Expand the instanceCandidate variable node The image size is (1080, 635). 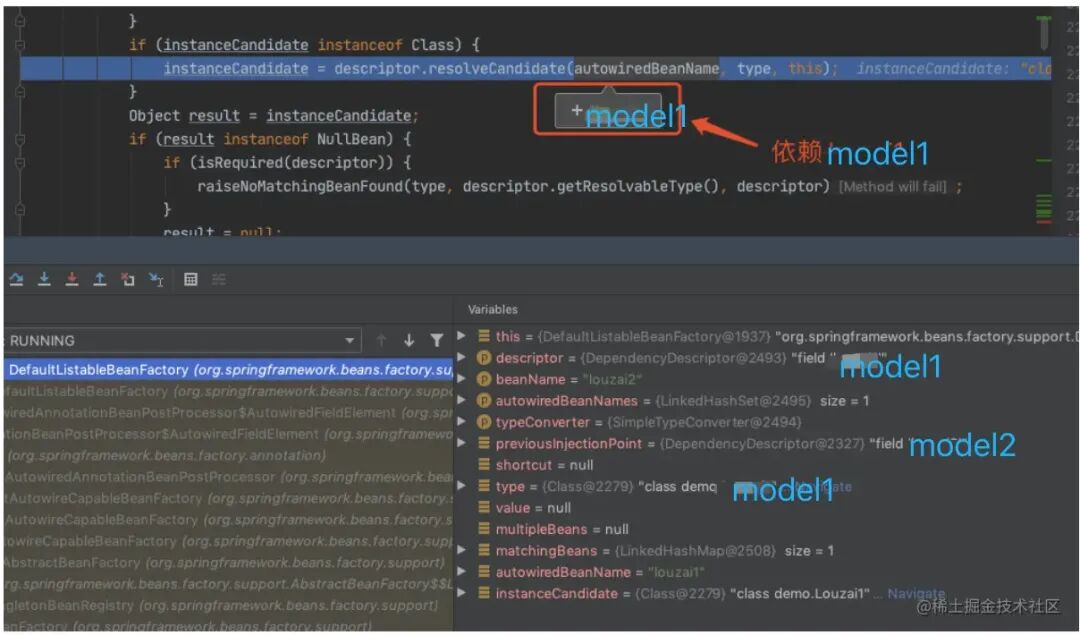[461, 593]
